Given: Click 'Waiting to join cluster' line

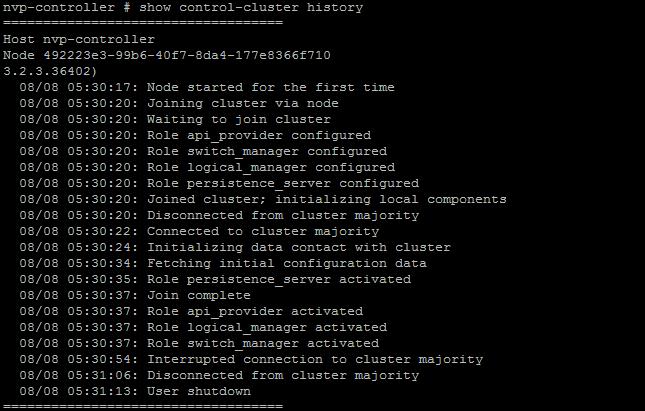Looking at the screenshot, I should pyautogui.click(x=175, y=120).
